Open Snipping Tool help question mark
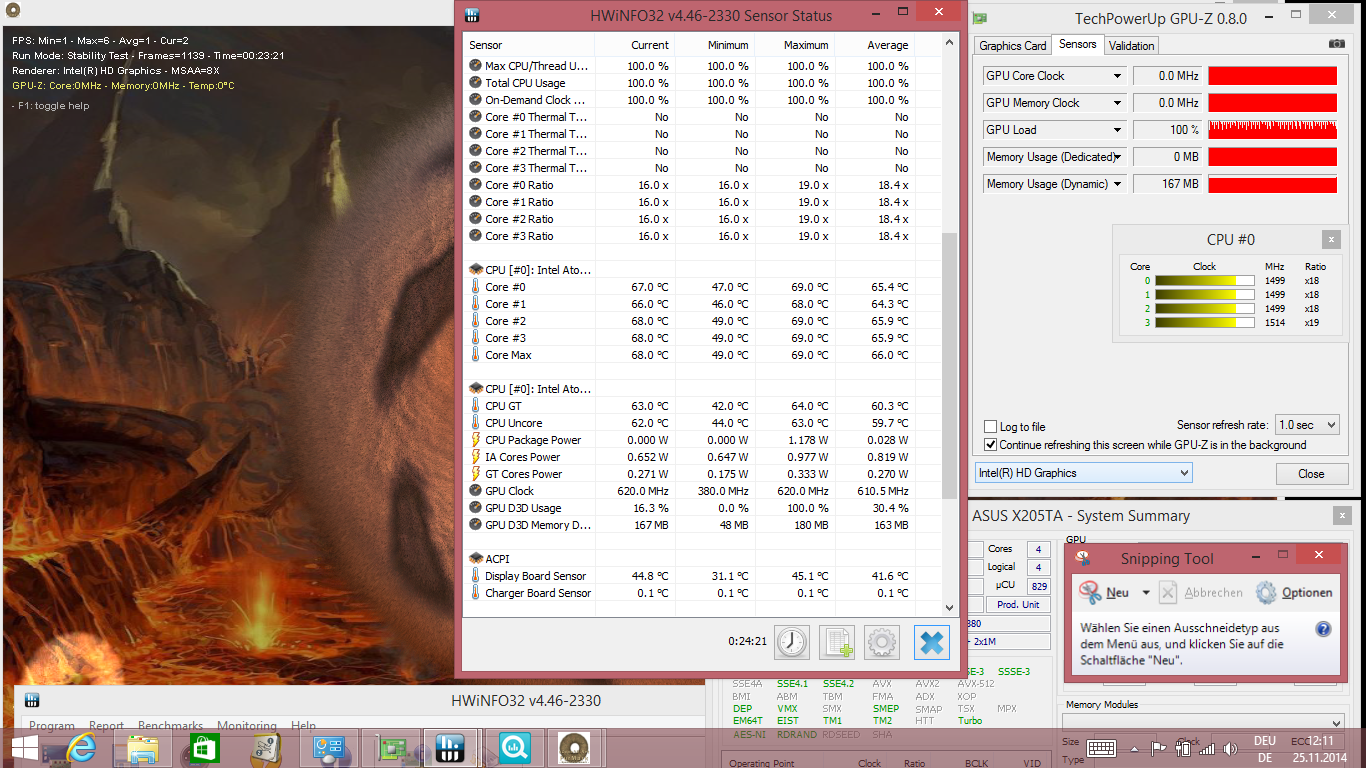 click(1323, 629)
